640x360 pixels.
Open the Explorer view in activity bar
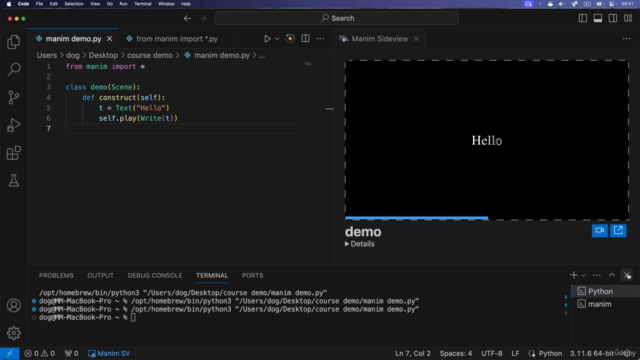tap(13, 42)
